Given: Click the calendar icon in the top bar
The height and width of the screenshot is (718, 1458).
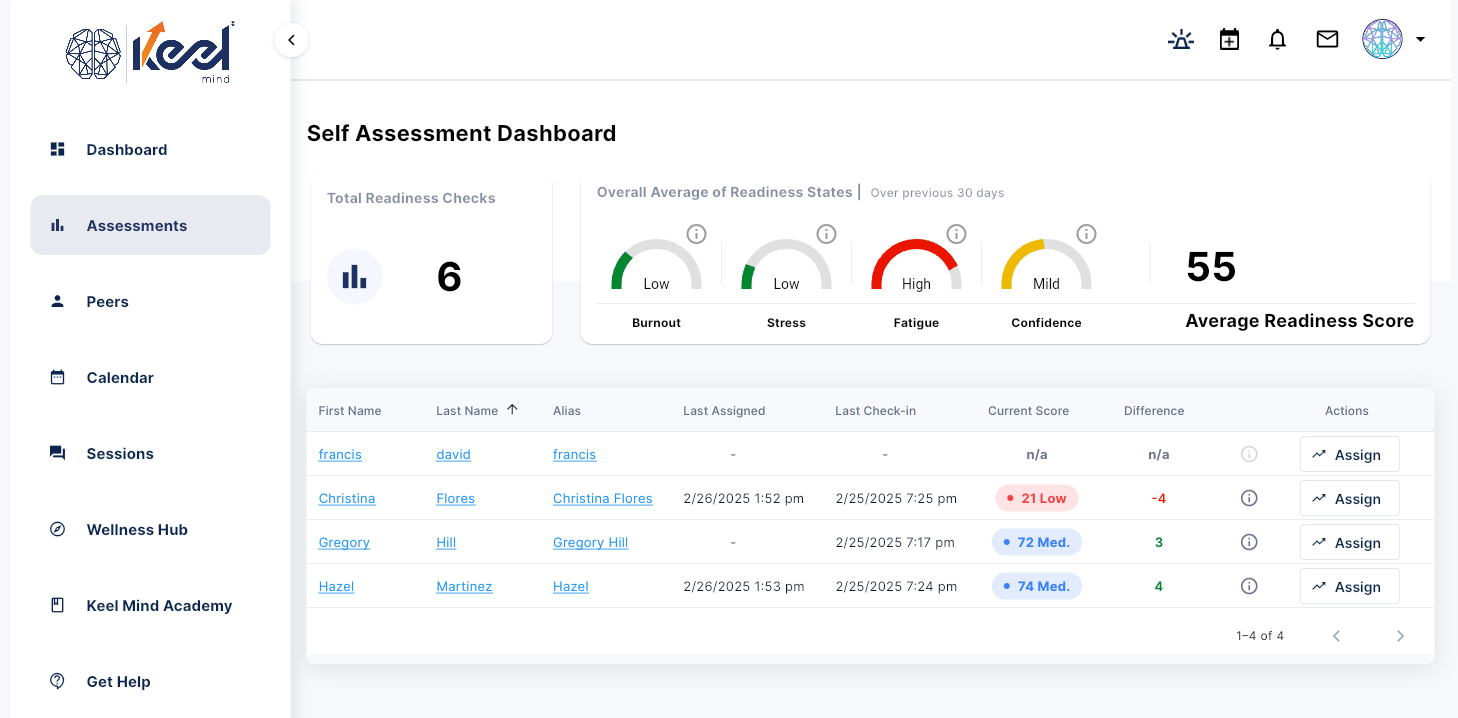Looking at the screenshot, I should click(1229, 39).
